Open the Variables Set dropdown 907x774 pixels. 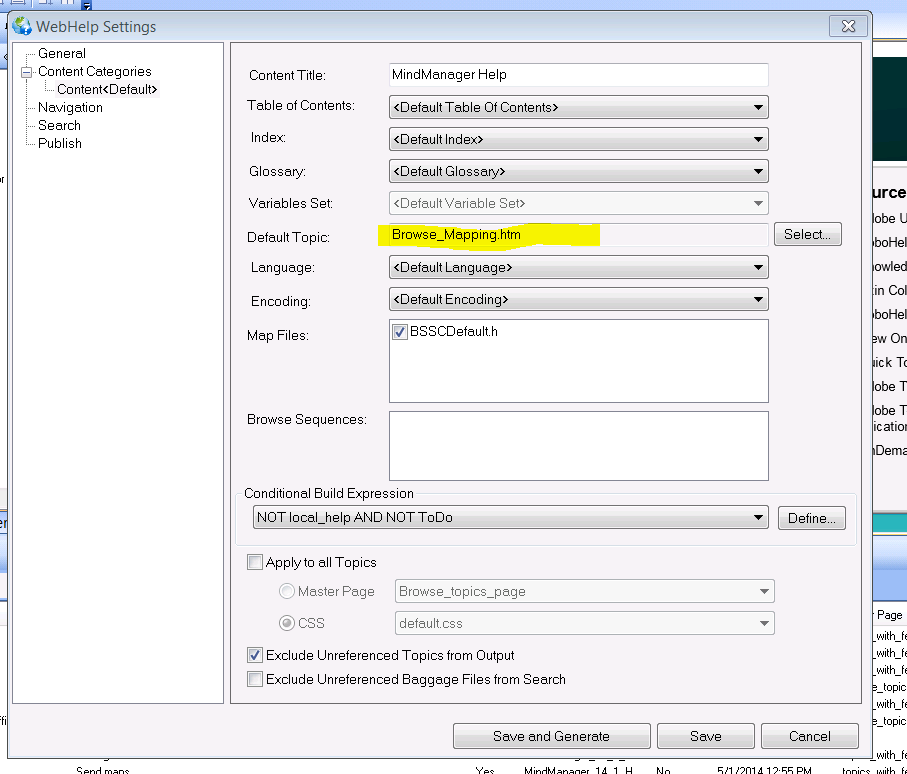point(578,203)
